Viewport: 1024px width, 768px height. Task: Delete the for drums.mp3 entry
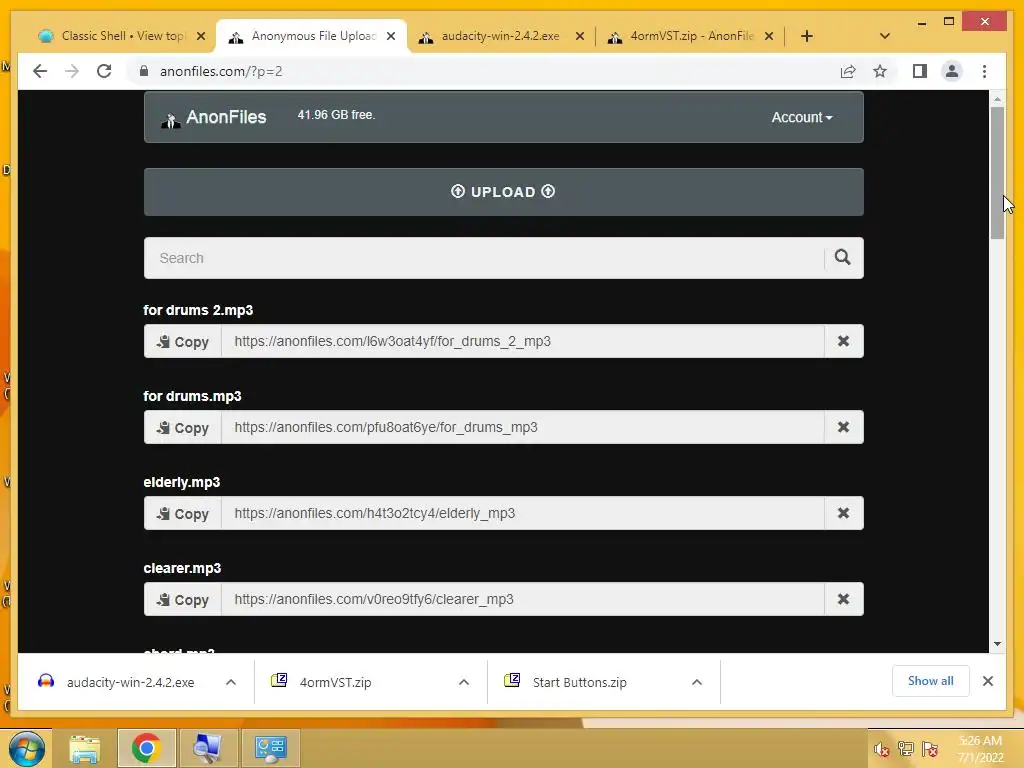point(843,427)
